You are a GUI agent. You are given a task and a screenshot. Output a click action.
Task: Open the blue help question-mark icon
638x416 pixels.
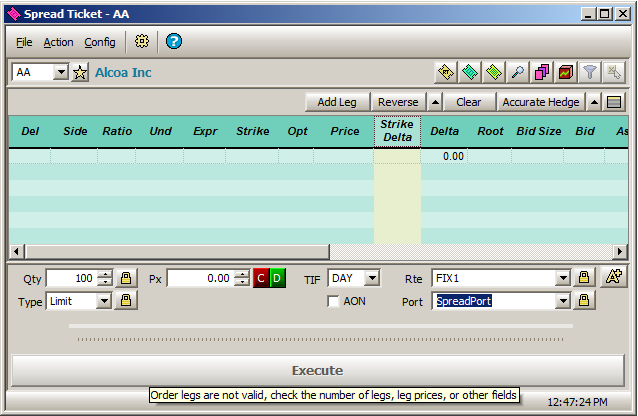coord(174,42)
